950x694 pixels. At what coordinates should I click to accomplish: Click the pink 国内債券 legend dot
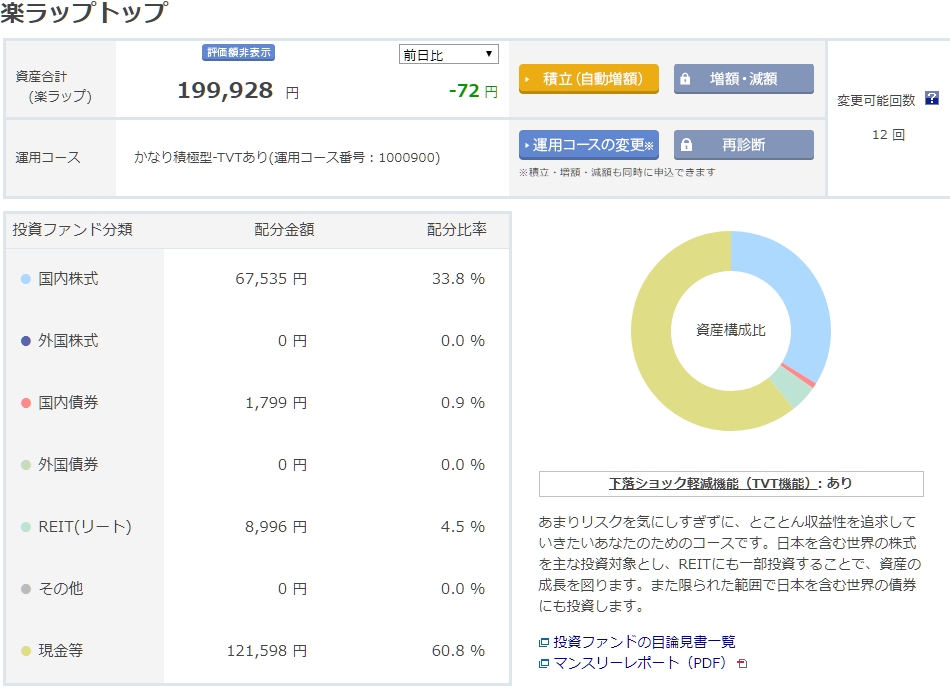26,403
